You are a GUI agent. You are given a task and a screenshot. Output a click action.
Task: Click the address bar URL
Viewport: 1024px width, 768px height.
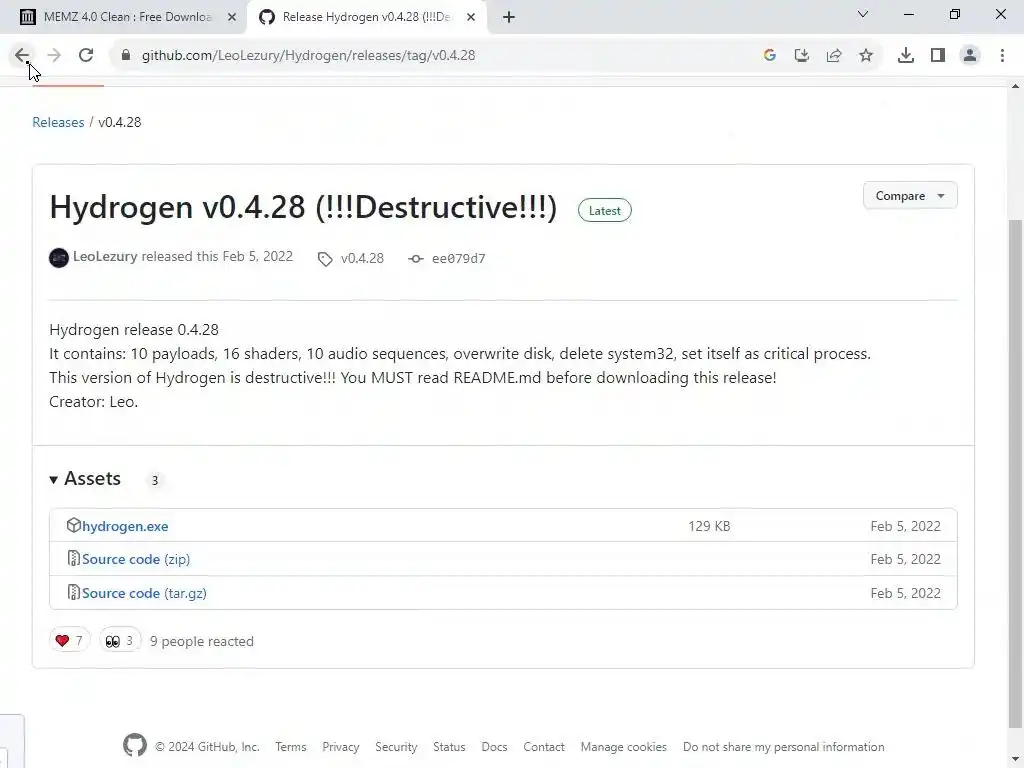[308, 56]
